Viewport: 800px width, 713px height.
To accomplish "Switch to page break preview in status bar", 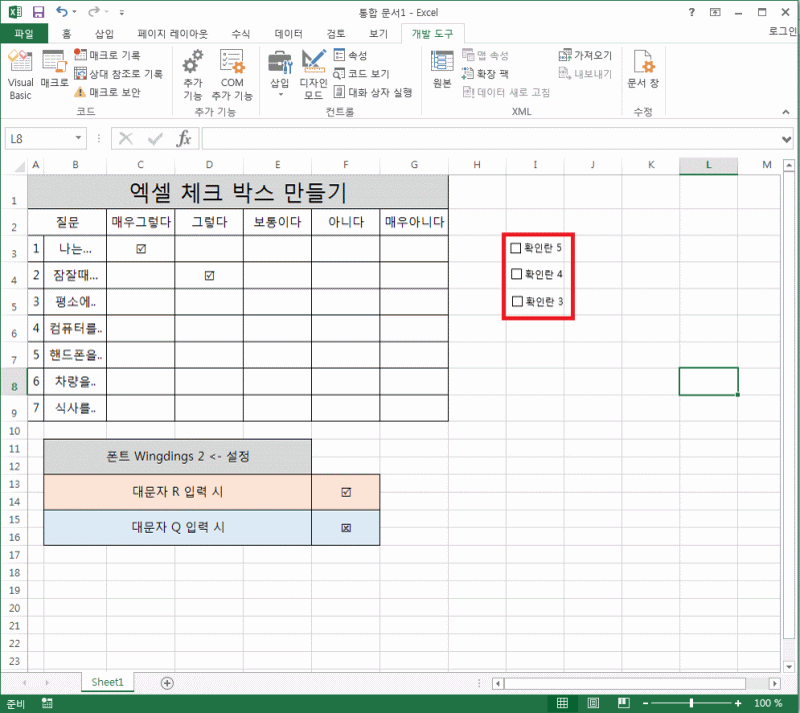I will pyautogui.click(x=623, y=703).
